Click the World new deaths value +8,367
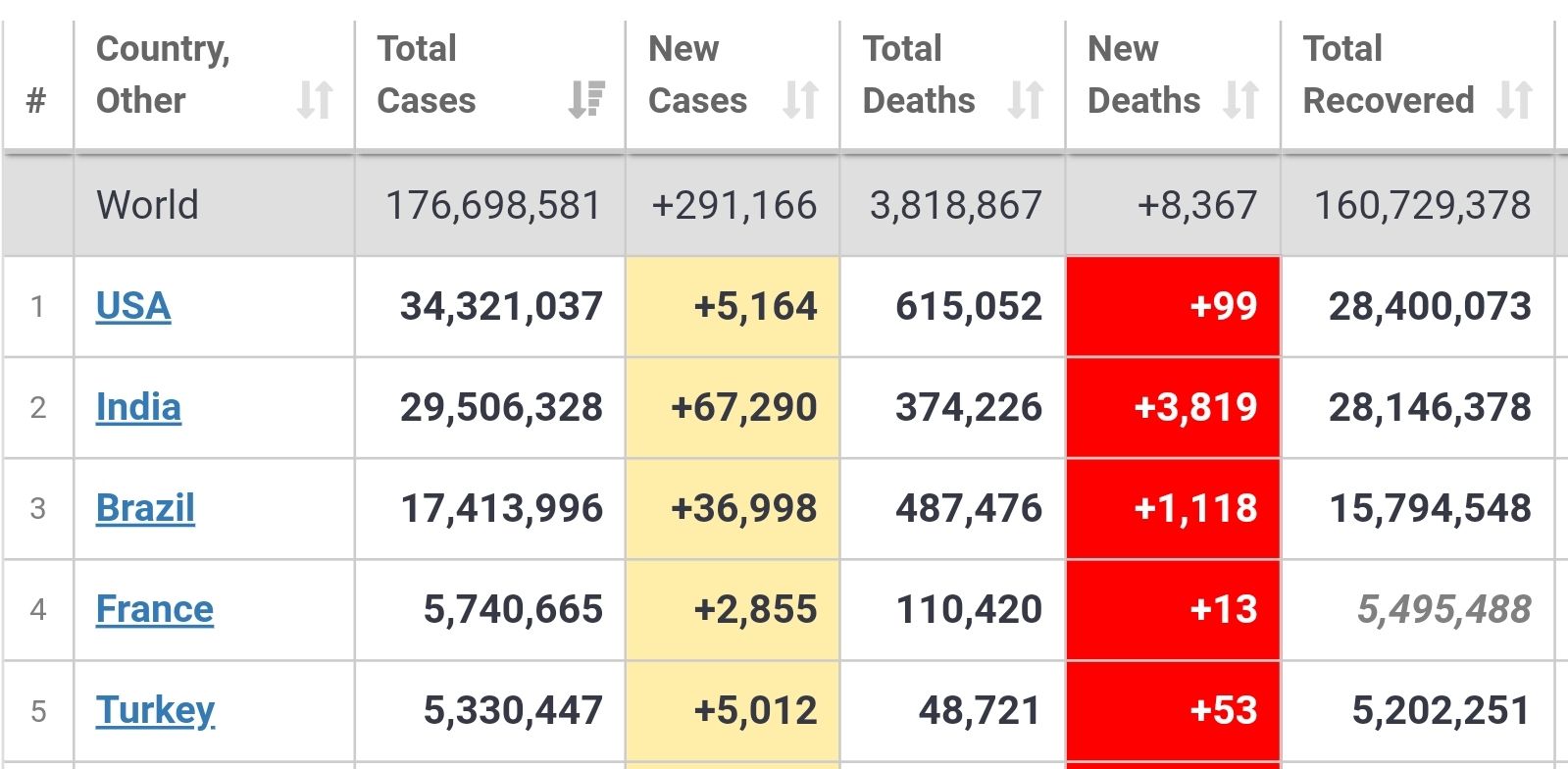The width and height of the screenshot is (1568, 769). [1196, 205]
